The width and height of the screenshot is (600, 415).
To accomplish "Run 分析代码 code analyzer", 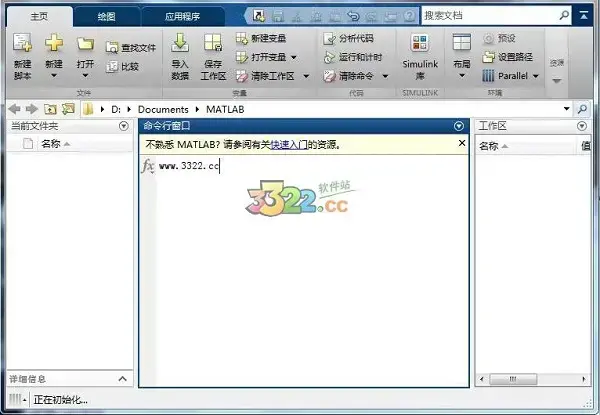I will pos(348,38).
